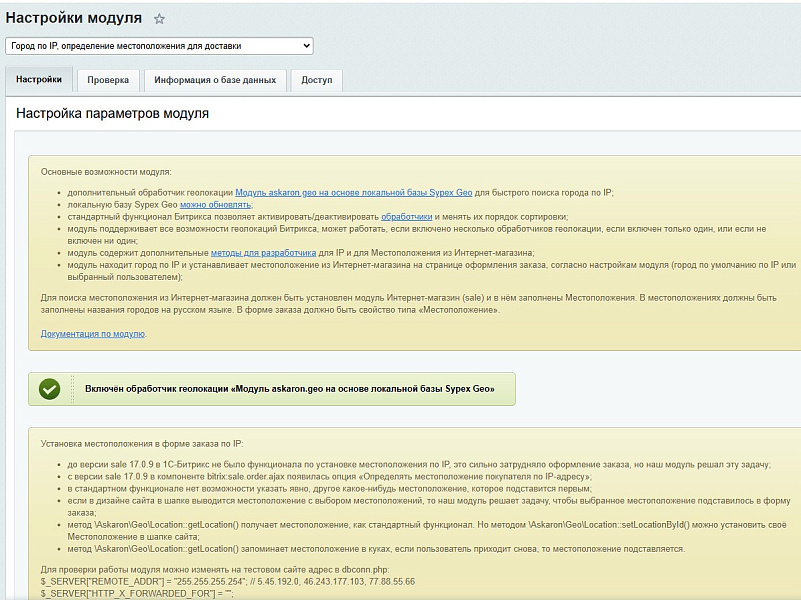Open the Проверка tab
This screenshot has height=600, width=801.
pyautogui.click(x=107, y=80)
